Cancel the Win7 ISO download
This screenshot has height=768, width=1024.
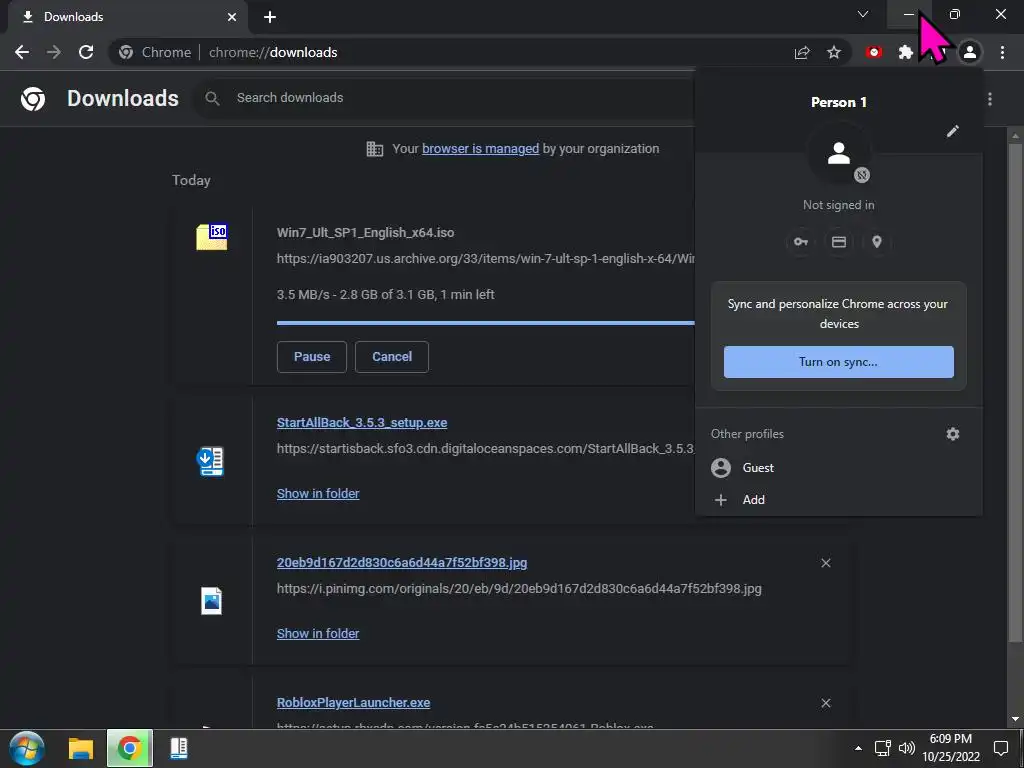point(392,357)
